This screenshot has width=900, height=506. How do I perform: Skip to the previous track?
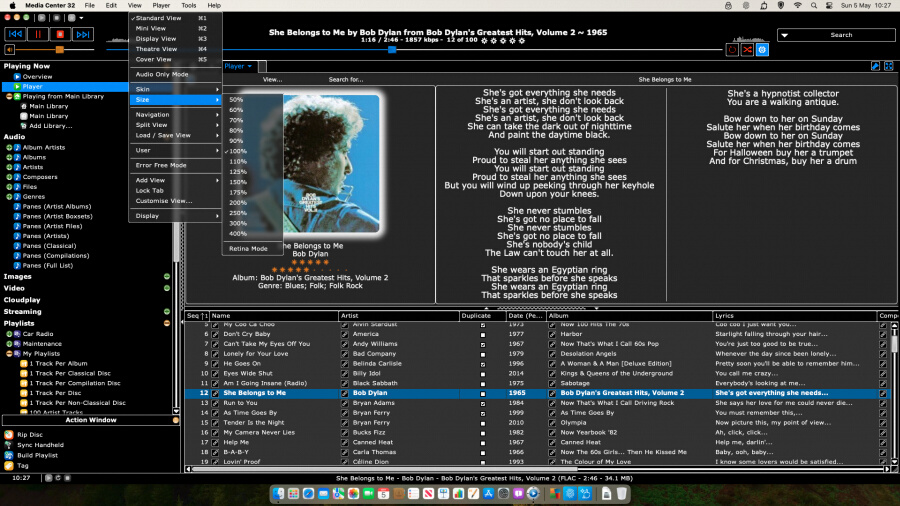click(15, 34)
